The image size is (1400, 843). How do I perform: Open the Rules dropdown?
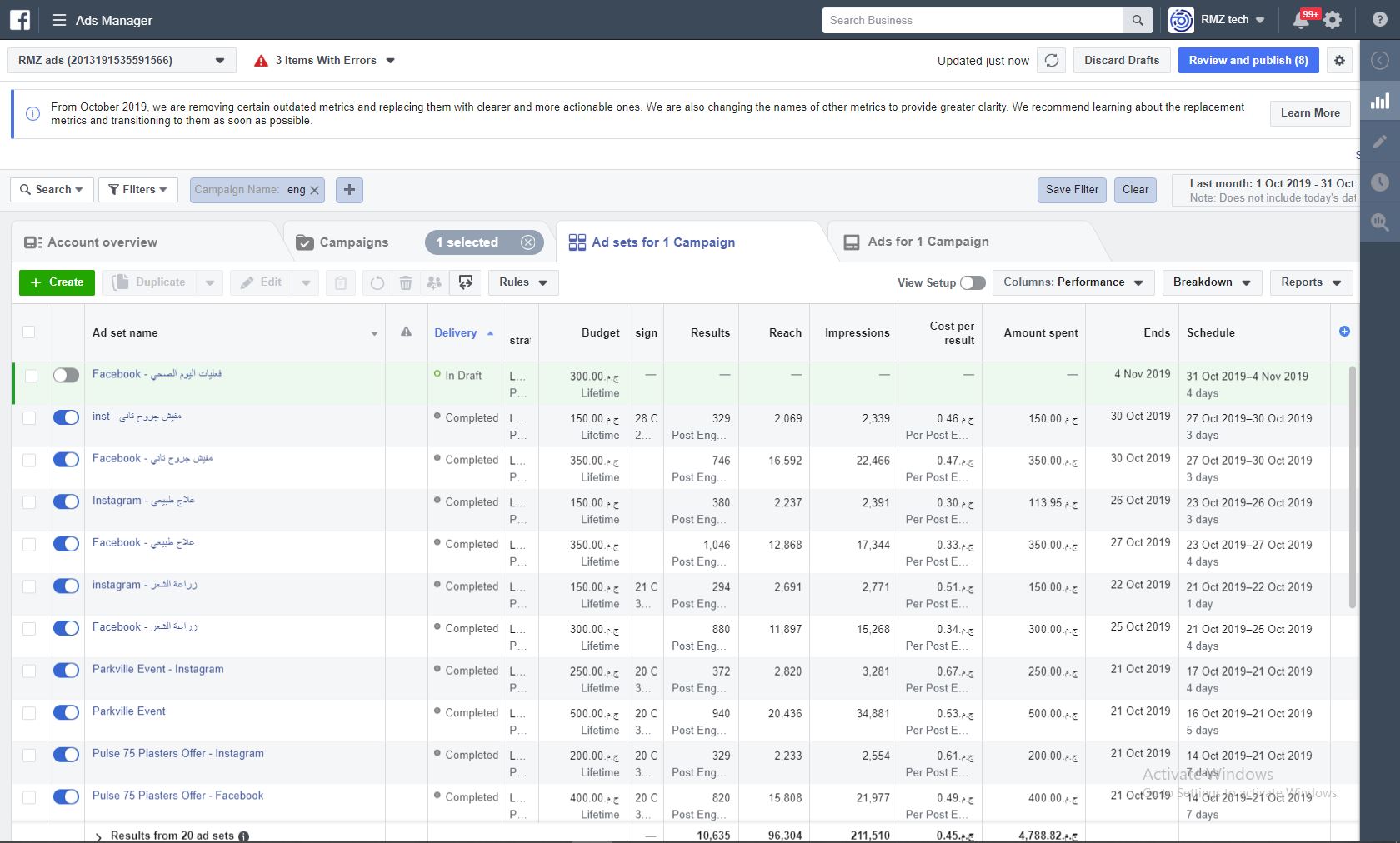[523, 282]
